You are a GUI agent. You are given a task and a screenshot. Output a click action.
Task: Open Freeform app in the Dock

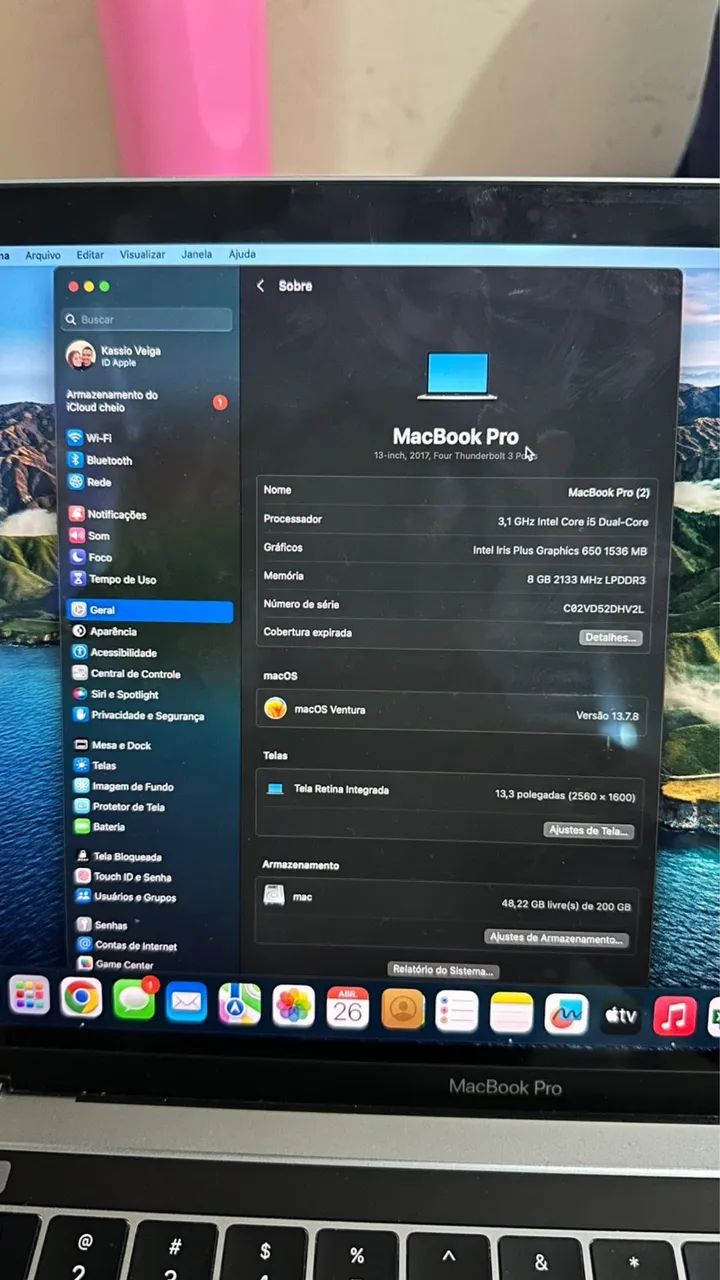click(566, 1014)
